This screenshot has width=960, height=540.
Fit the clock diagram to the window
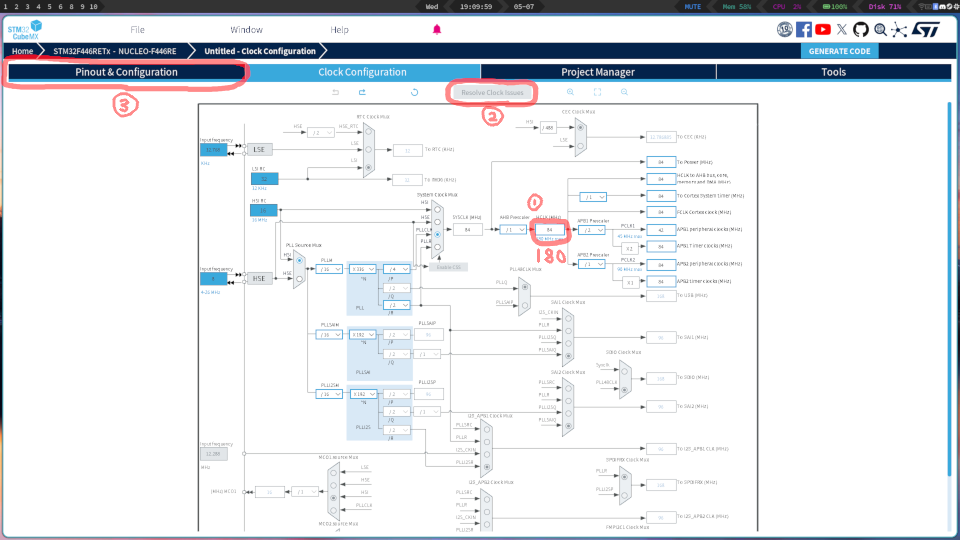coord(598,92)
